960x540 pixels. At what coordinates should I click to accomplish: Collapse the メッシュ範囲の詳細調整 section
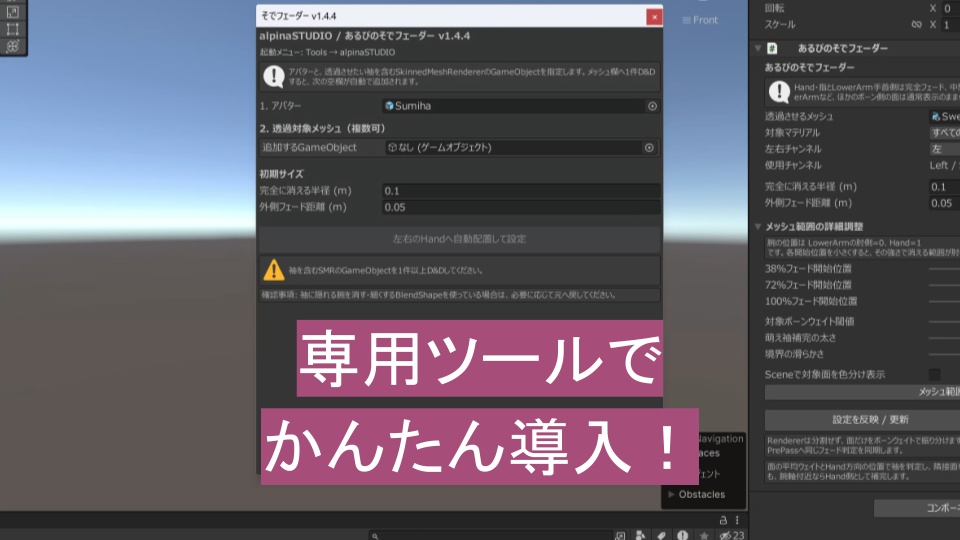coord(758,227)
